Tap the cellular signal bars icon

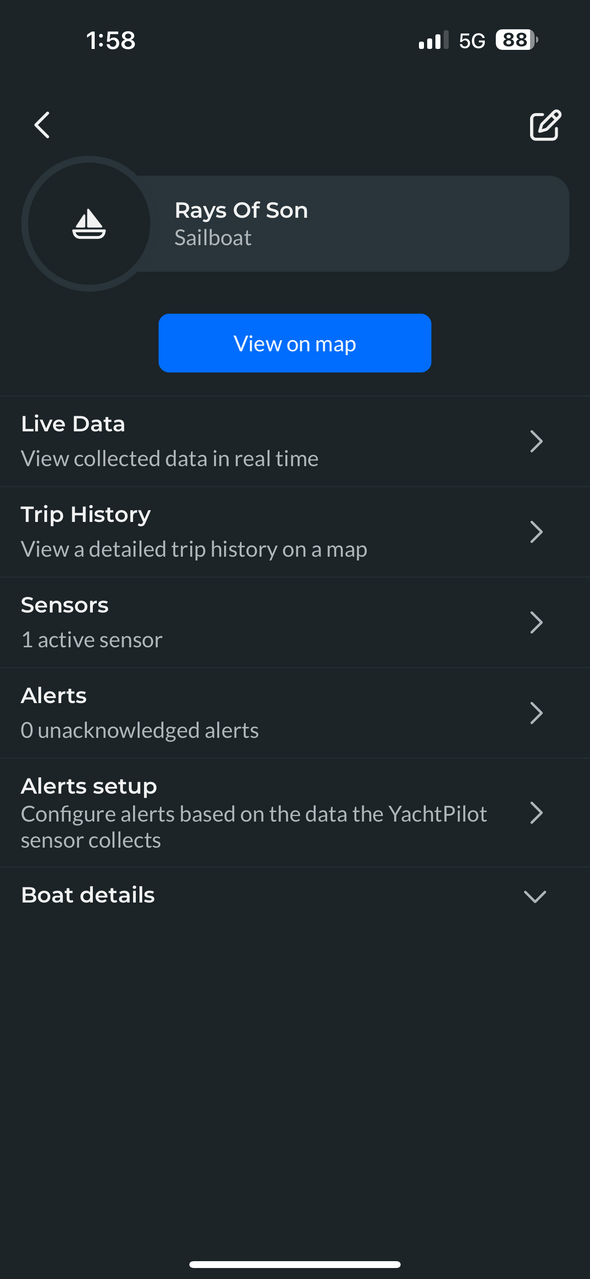click(x=432, y=41)
